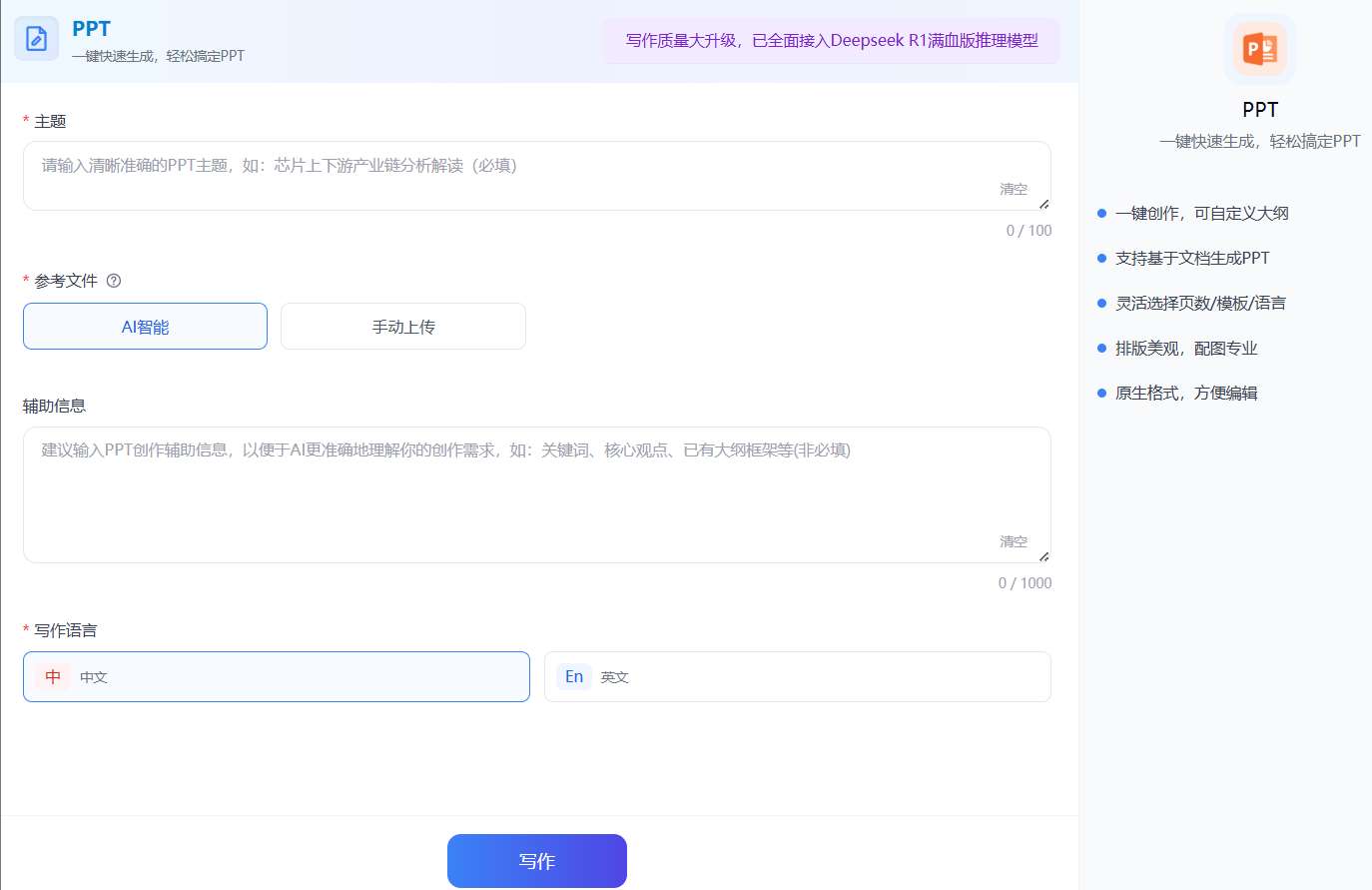Clear the 主题 input with 清空
Viewport: 1372px width, 890px height.
[x=1014, y=189]
